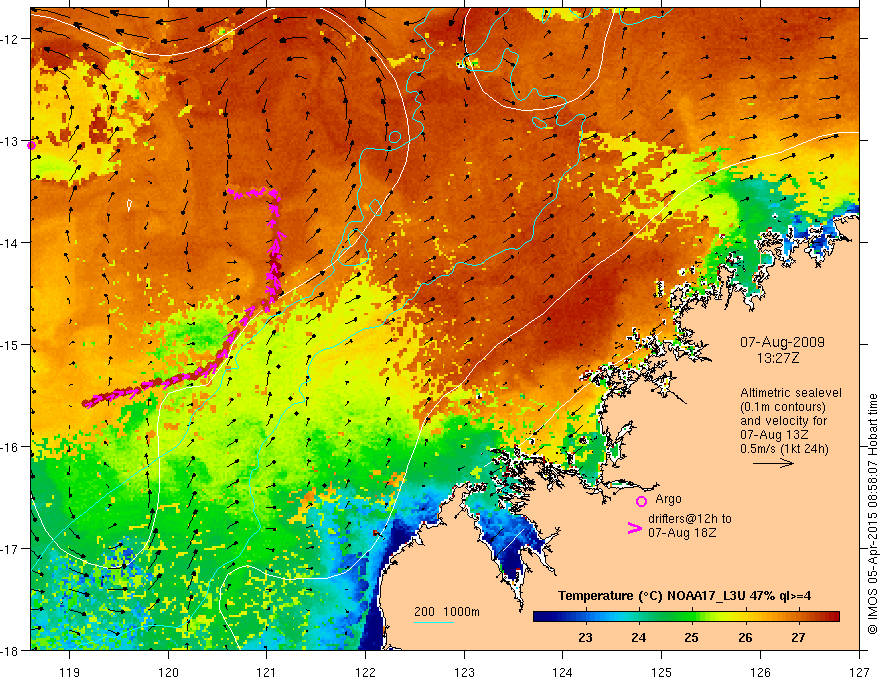The image size is (880, 680).
Task: Click the time text 13:27Z
Action: pyautogui.click(x=778, y=358)
